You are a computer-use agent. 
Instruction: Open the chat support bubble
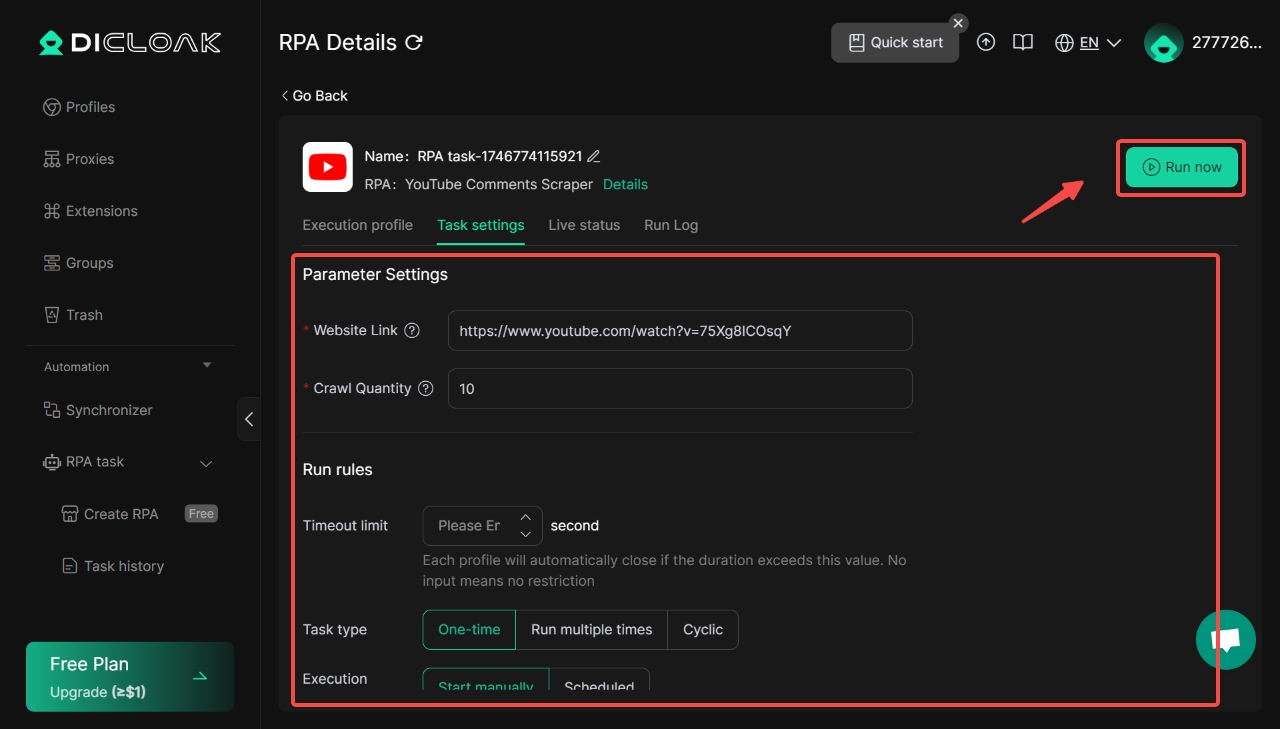coord(1225,639)
